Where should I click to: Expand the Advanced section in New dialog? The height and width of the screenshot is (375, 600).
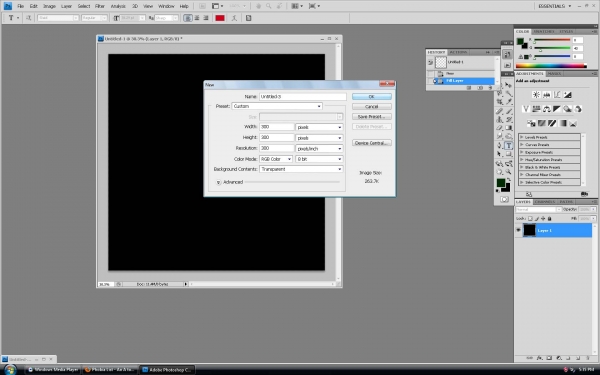click(x=218, y=182)
